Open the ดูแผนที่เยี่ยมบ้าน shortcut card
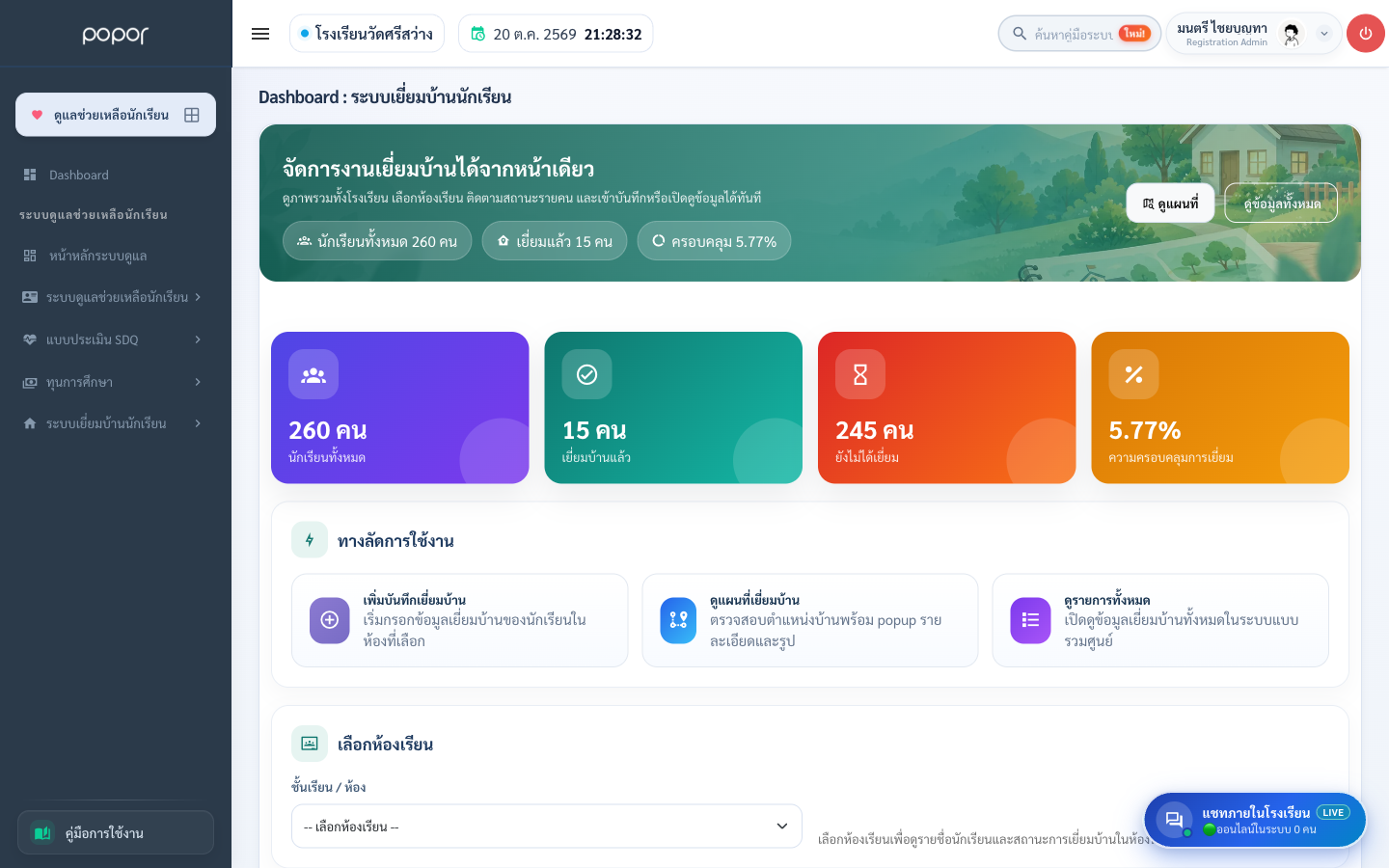This screenshot has height=868, width=1389. click(x=810, y=620)
